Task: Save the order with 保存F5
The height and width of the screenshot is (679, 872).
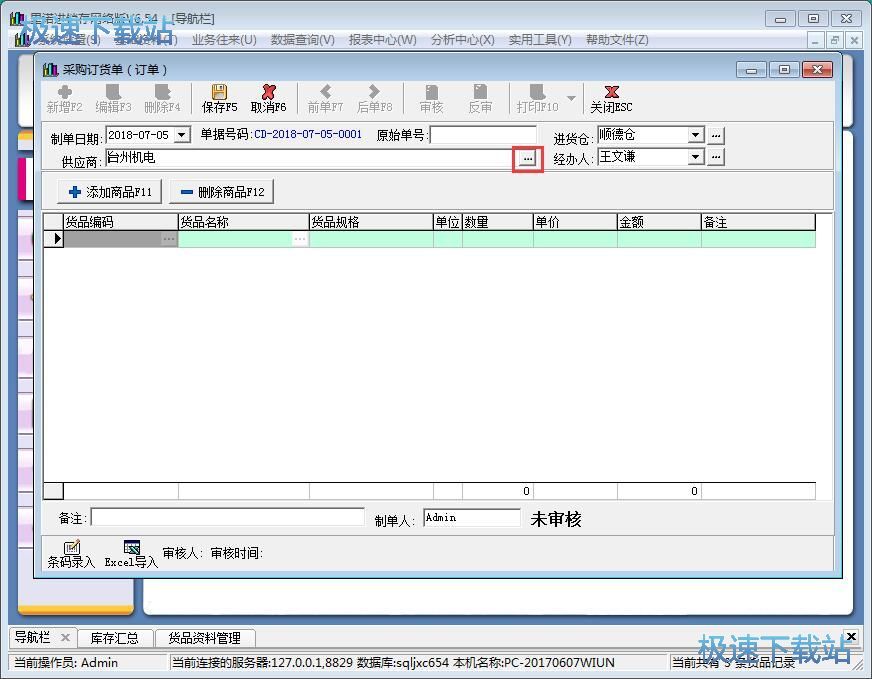Action: click(x=219, y=99)
